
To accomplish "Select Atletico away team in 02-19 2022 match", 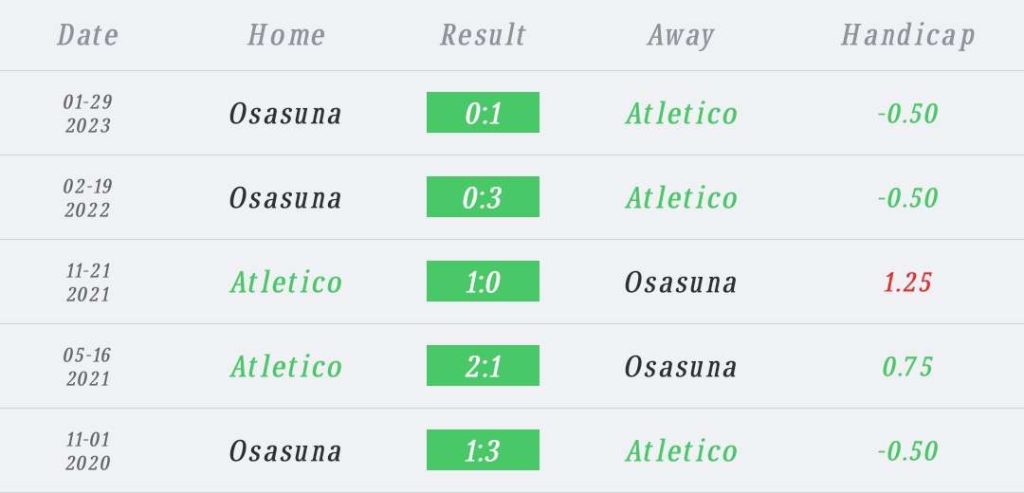I will [x=681, y=198].
